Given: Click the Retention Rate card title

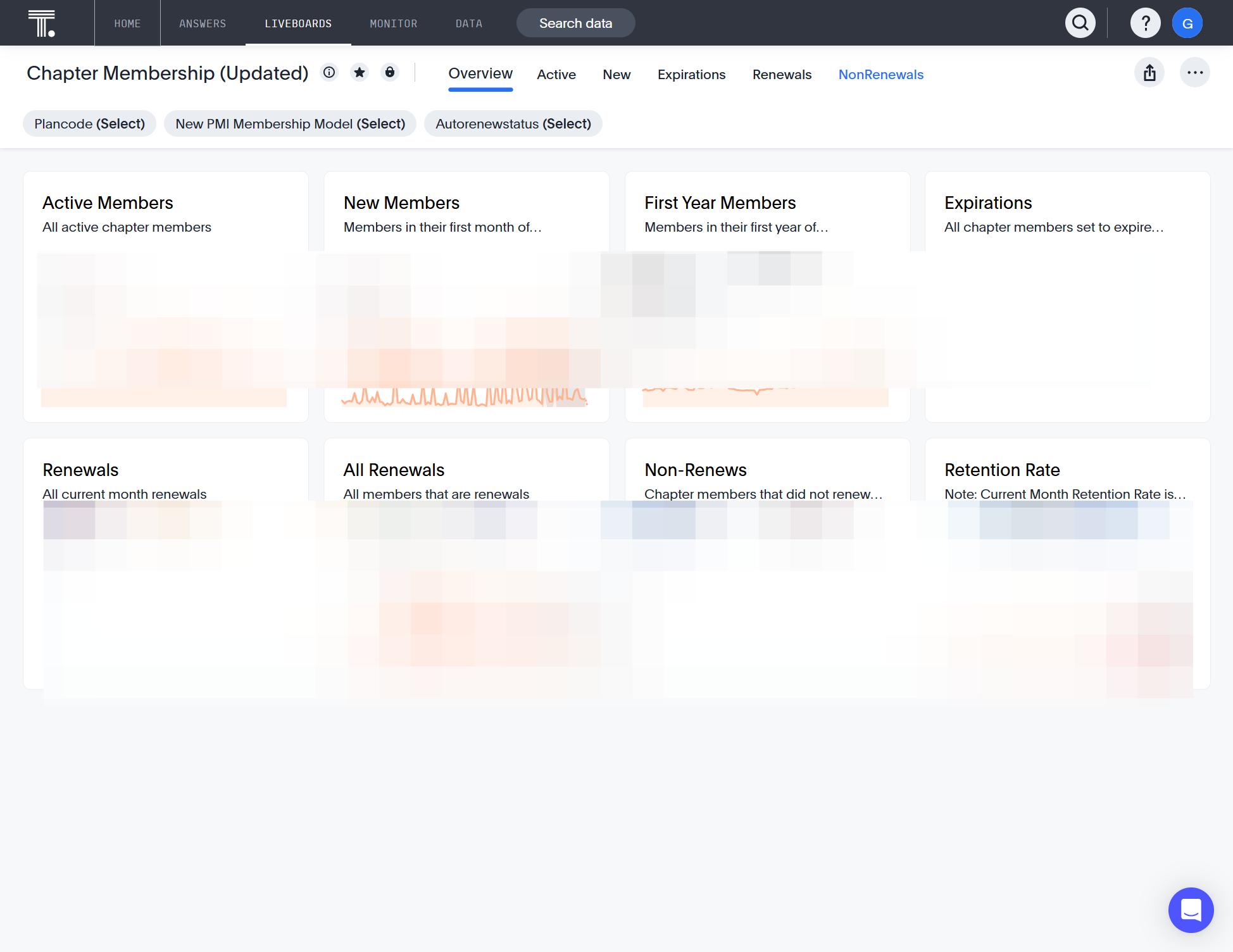Looking at the screenshot, I should (x=1002, y=470).
